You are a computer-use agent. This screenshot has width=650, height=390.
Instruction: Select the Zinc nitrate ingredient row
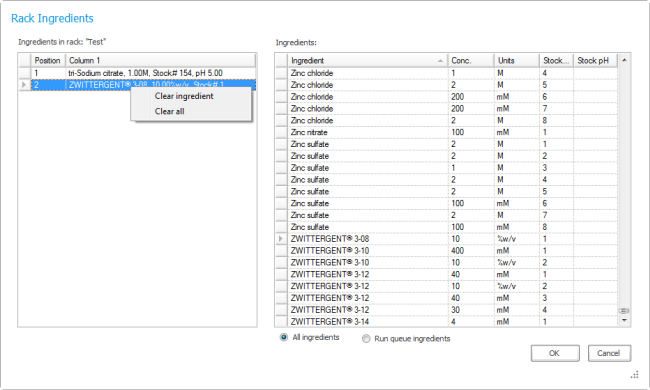click(447, 132)
